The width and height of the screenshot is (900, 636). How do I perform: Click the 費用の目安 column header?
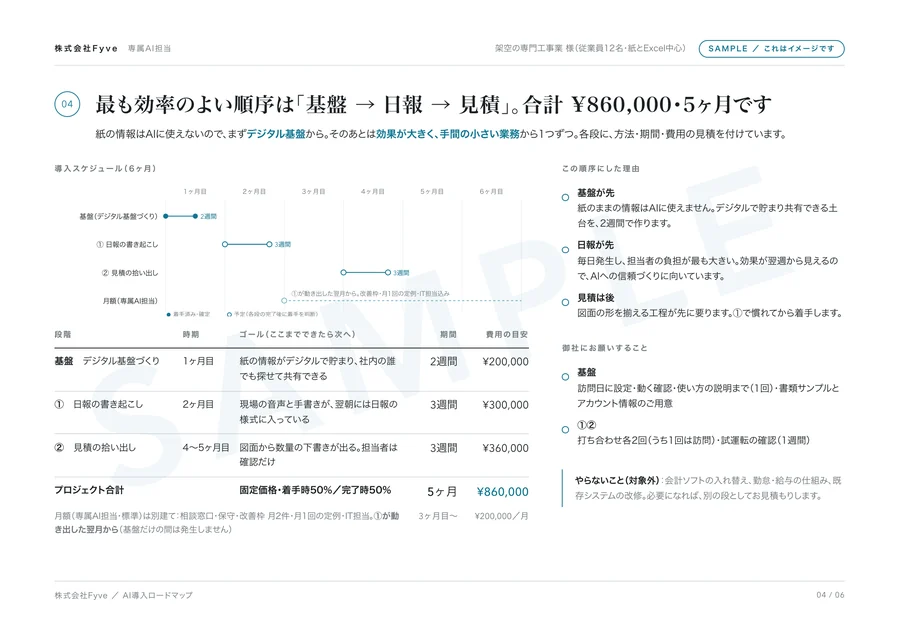[x=507, y=335]
